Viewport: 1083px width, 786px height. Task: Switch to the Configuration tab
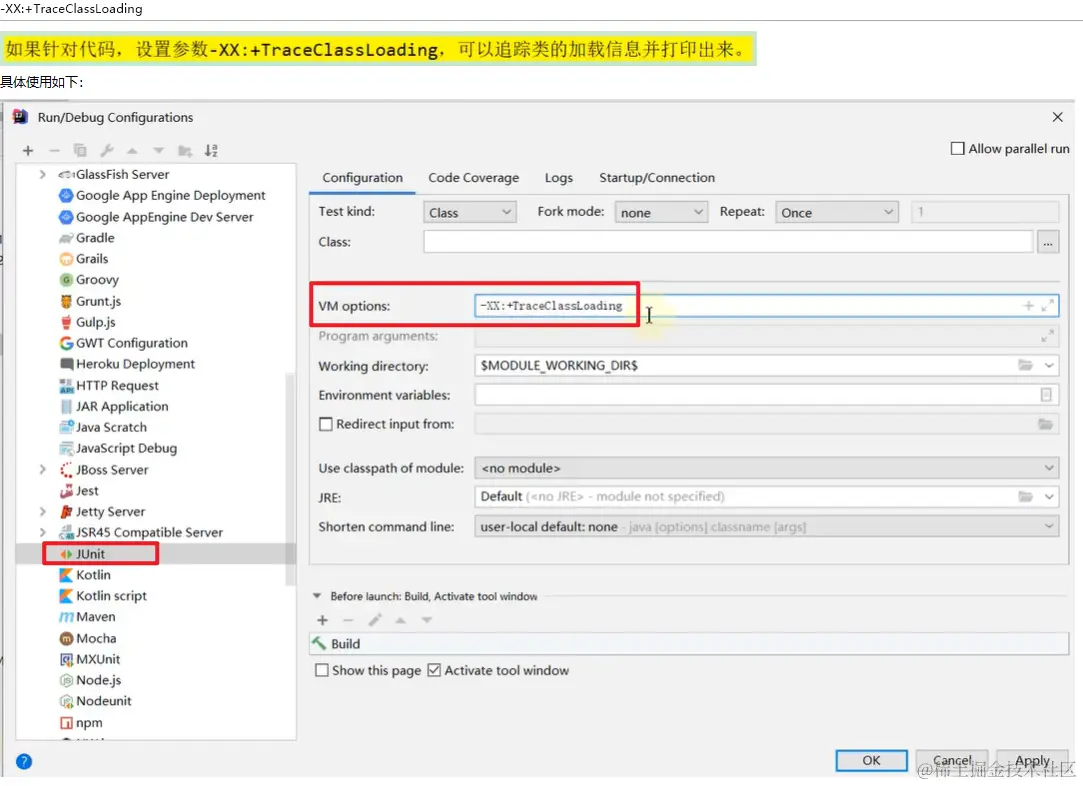point(363,178)
